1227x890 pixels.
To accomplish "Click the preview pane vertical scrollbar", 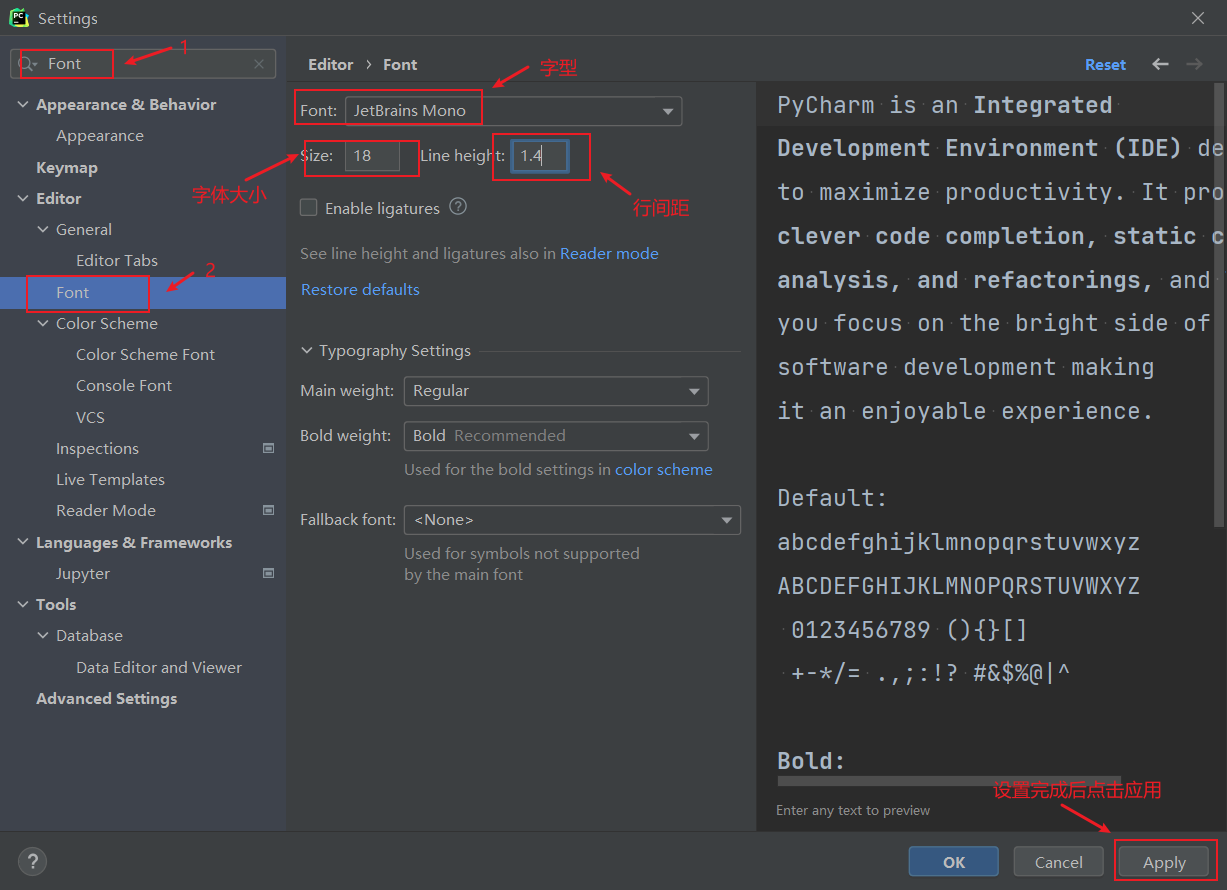I will [1219, 306].
